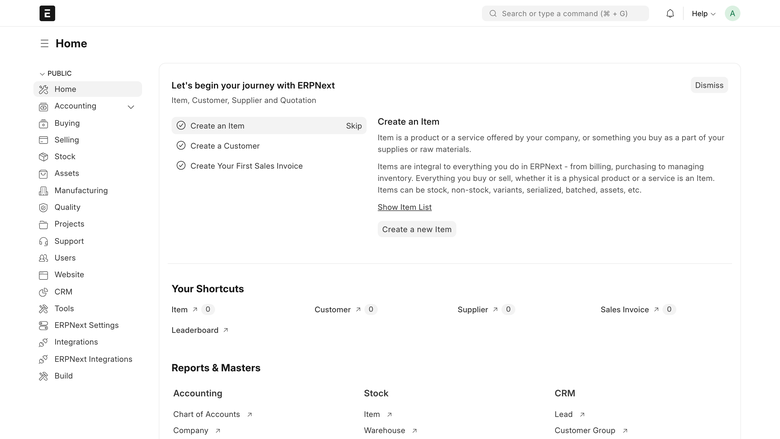Click the Stock cube icon
The height and width of the screenshot is (439, 780).
pos(44,157)
